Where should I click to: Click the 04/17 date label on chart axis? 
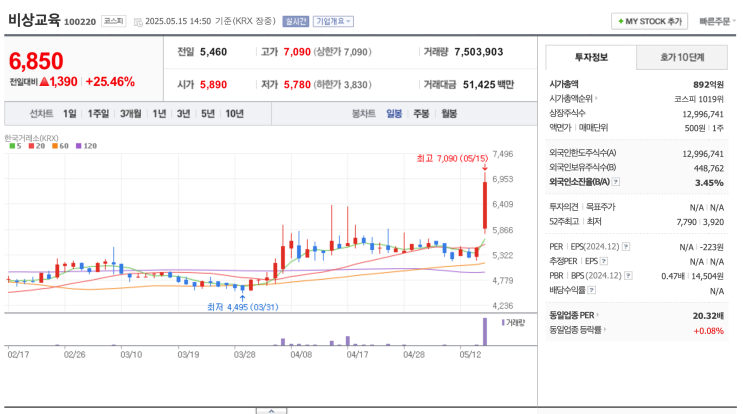coord(357,355)
